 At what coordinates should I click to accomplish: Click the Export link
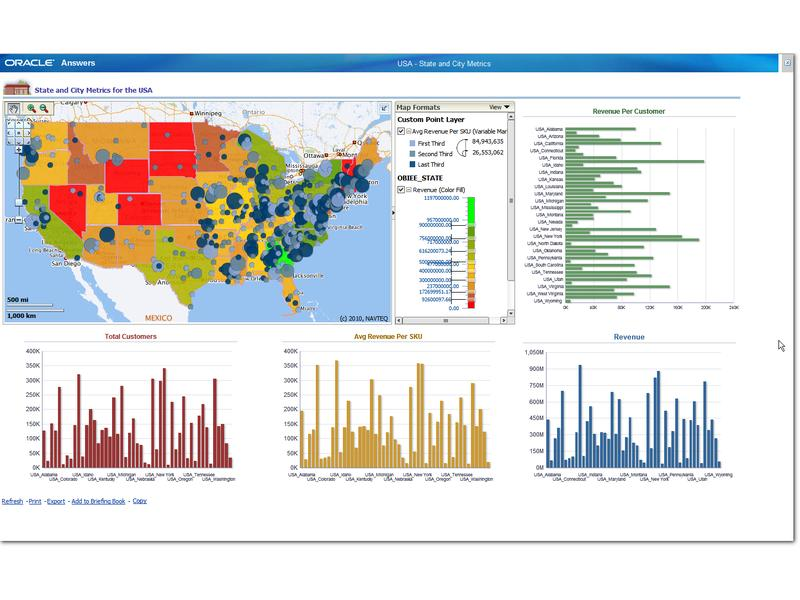pos(56,501)
